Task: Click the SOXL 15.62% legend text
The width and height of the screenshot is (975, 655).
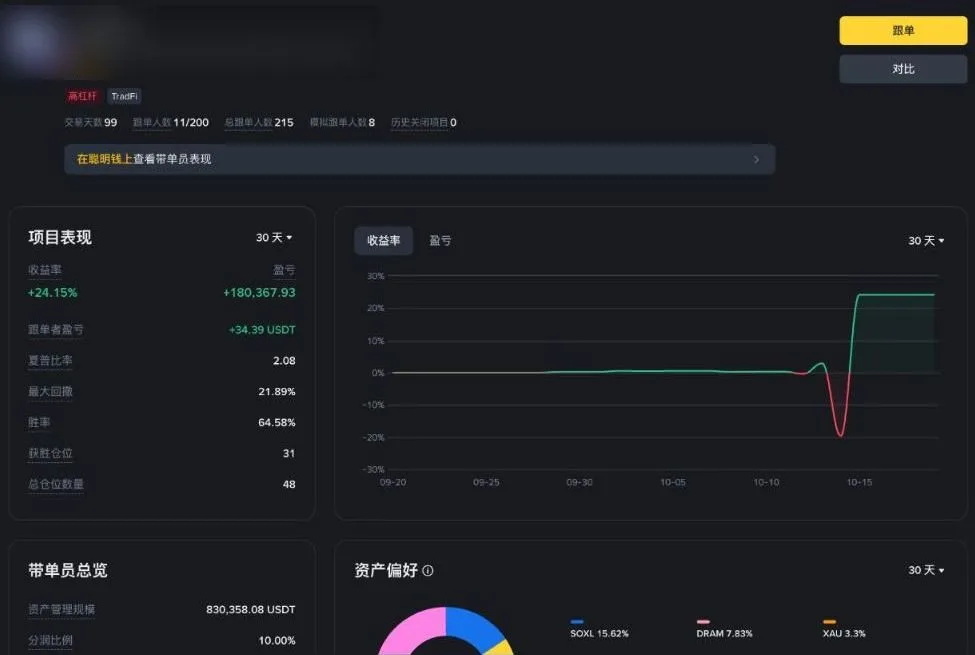Action: click(599, 634)
